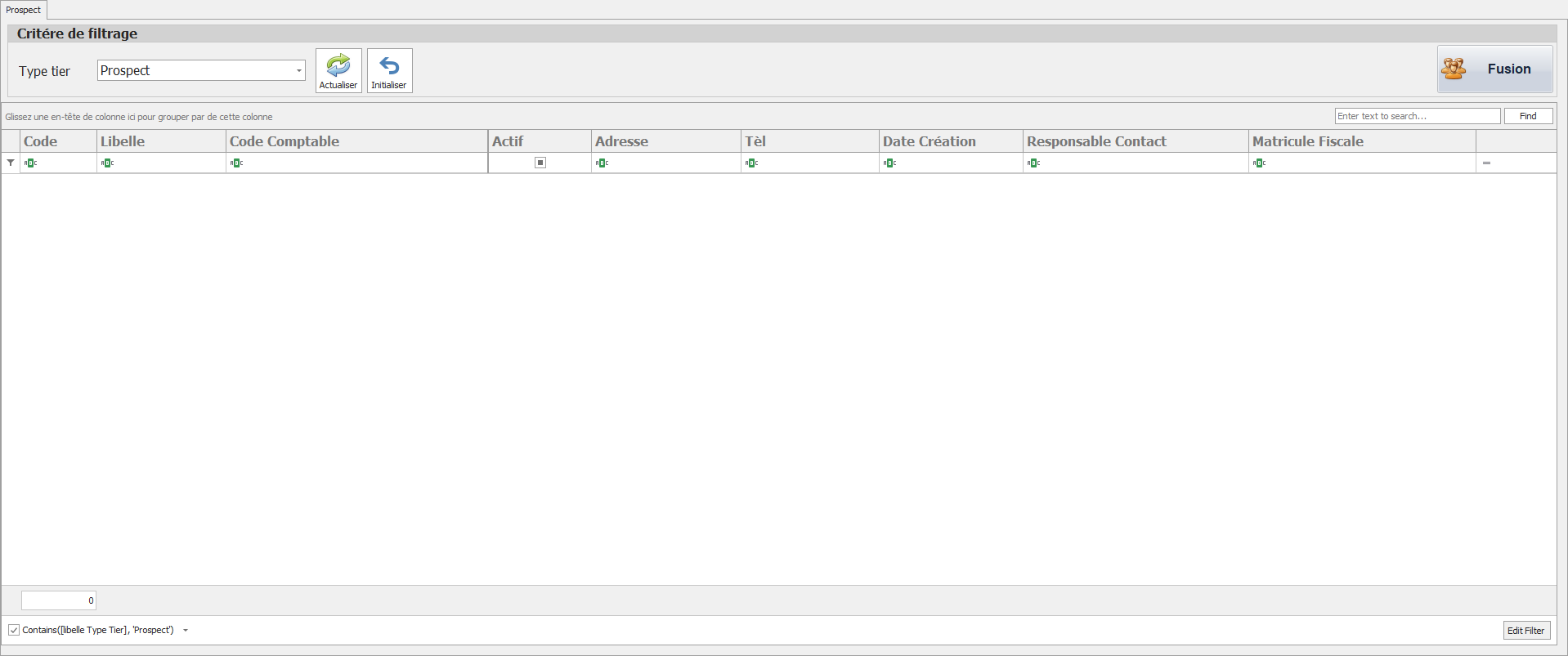
Task: Open the Type tier dropdown
Action: 298,71
